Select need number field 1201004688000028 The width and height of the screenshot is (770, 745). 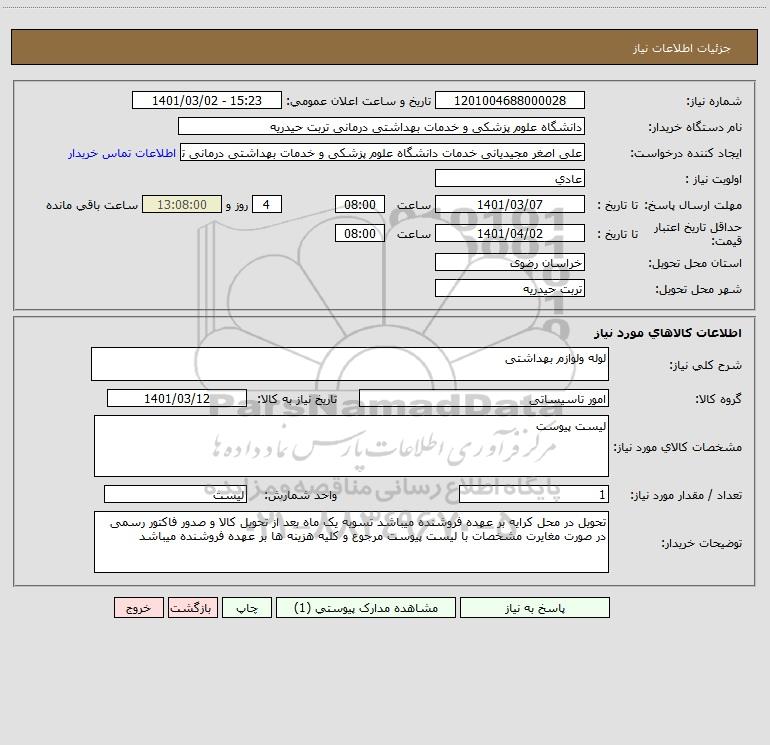click(x=510, y=100)
